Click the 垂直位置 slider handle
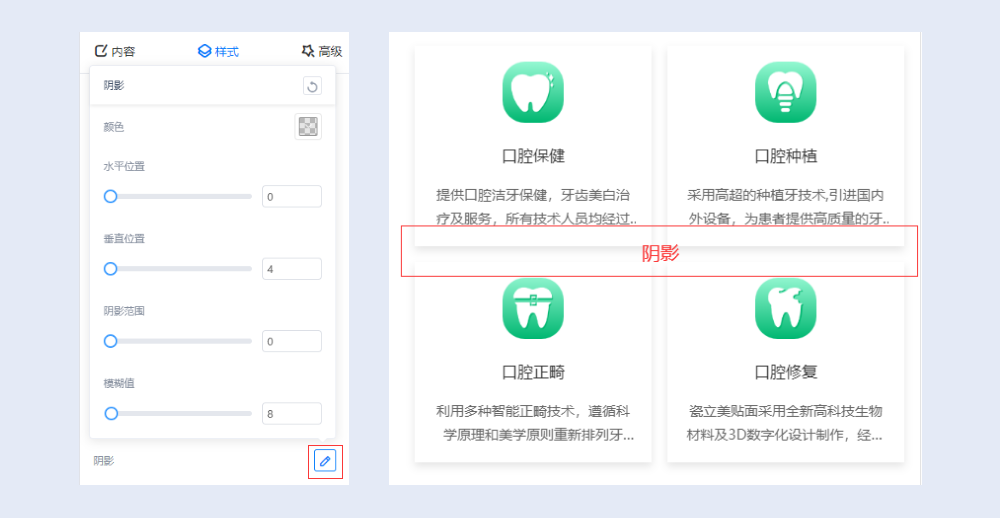The height and width of the screenshot is (518, 1000). (x=111, y=269)
